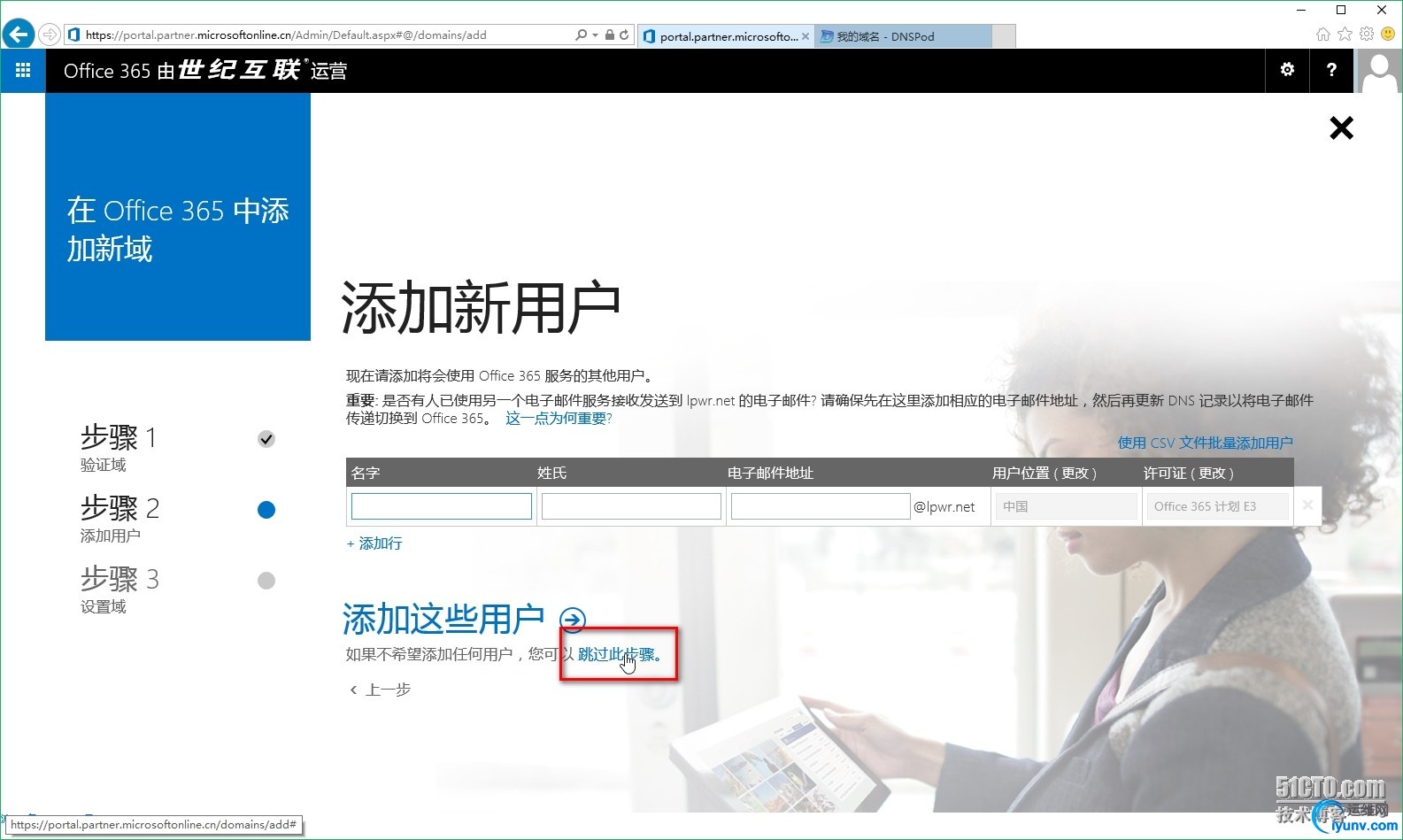The image size is (1403, 840).
Task: Click 使用 CSV 文件批量添加用户 link
Action: coord(1205,443)
